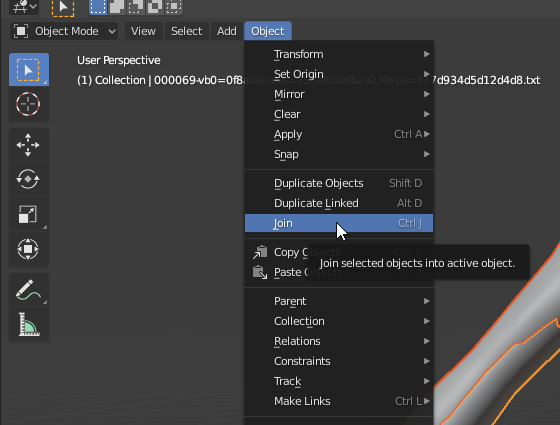This screenshot has height=425, width=560.
Task: Choose the Measure ruler tool
Action: click(29, 324)
